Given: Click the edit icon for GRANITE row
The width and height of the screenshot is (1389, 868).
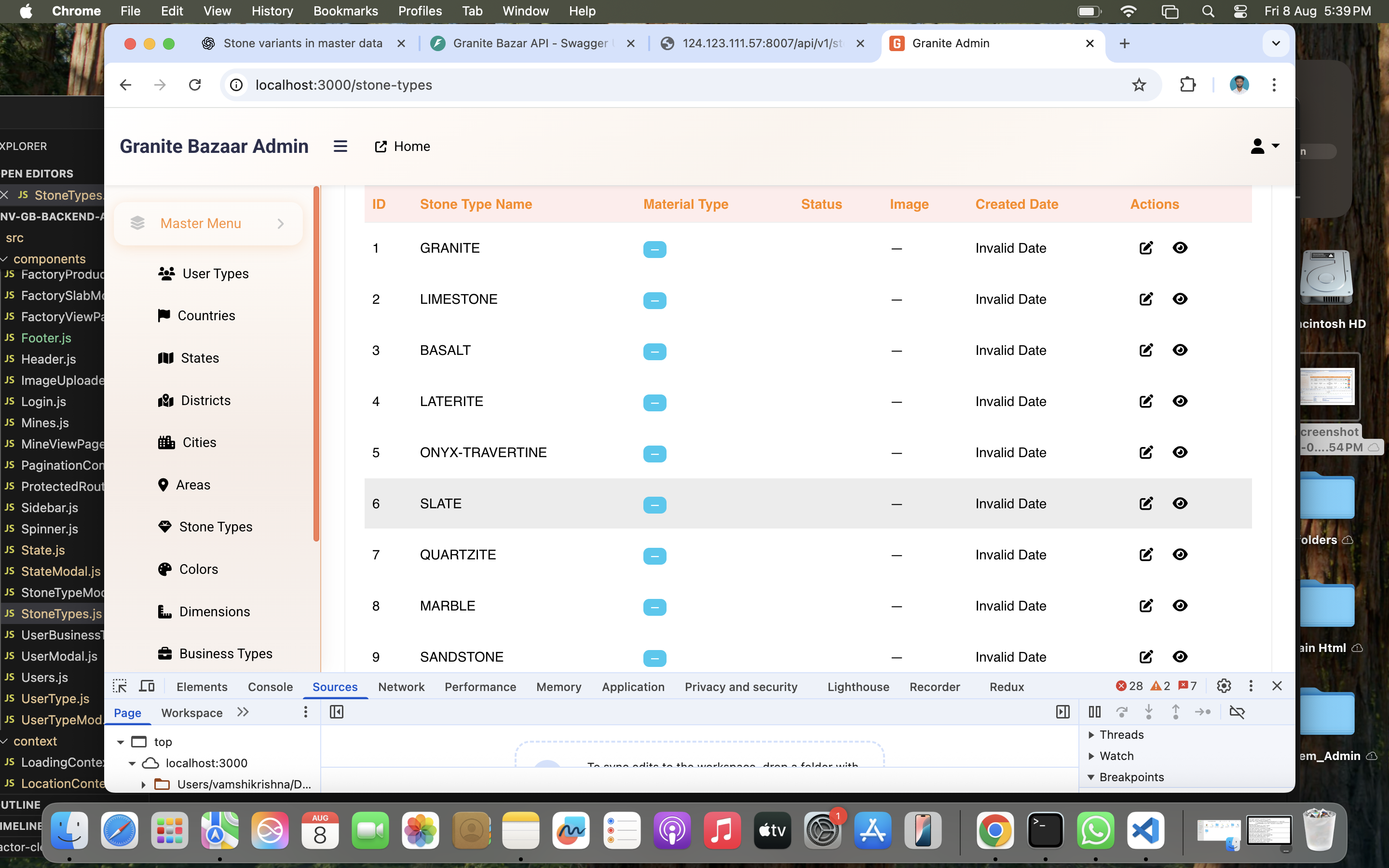Looking at the screenshot, I should pyautogui.click(x=1145, y=248).
